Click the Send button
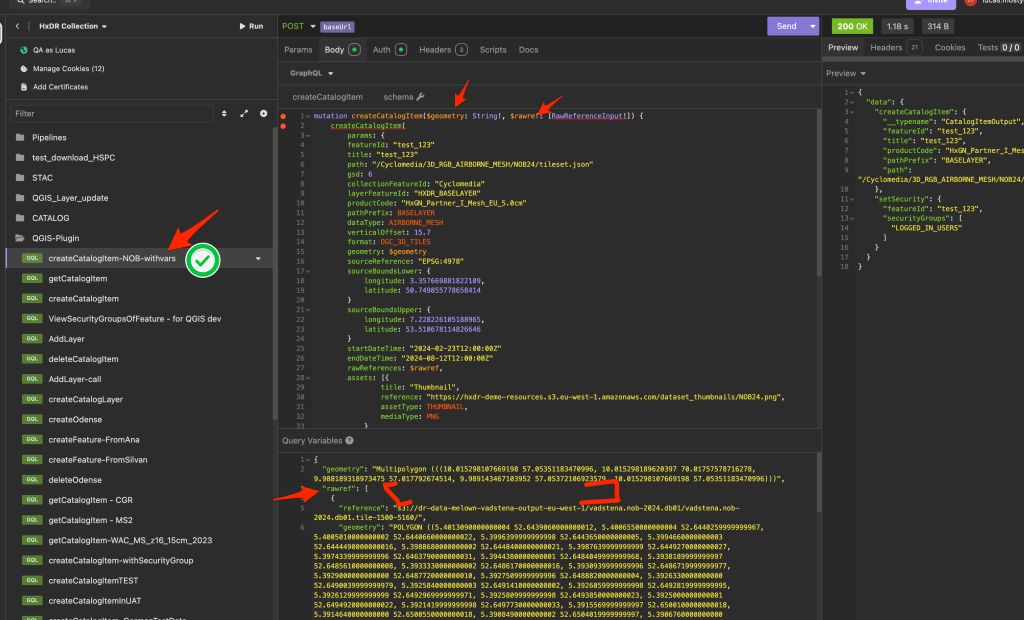 [x=786, y=26]
